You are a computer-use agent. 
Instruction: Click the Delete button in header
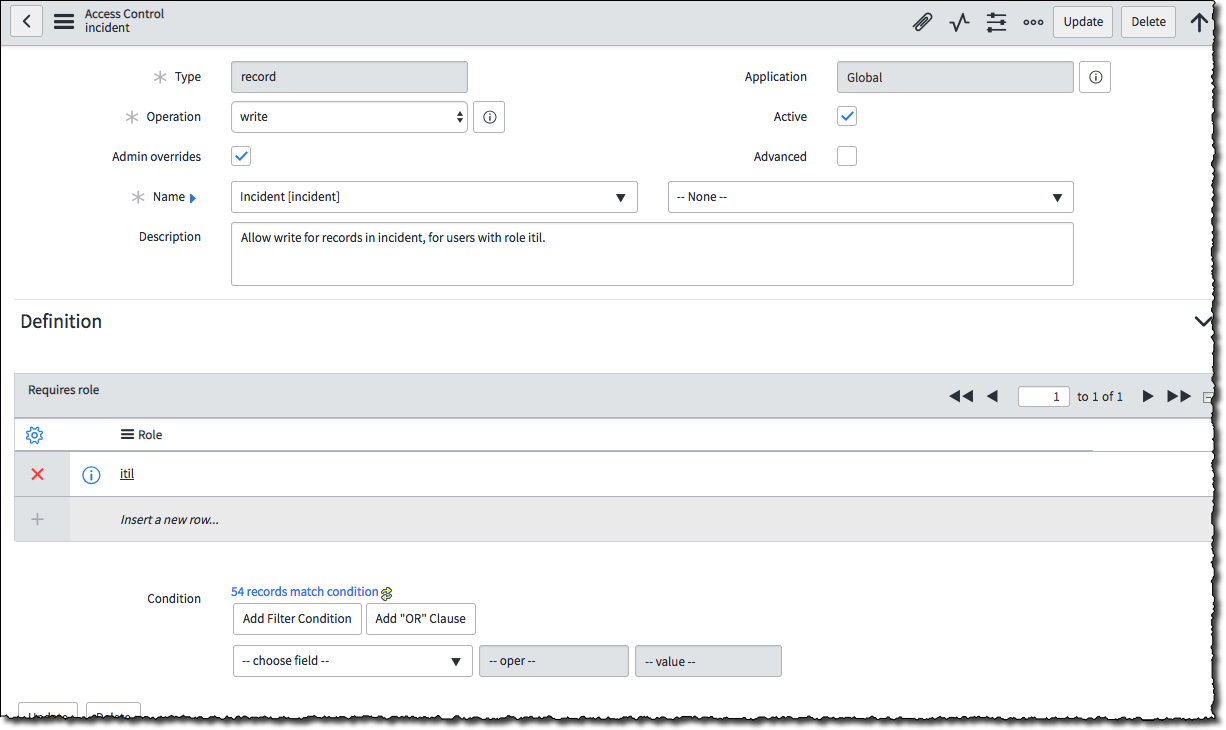[x=1148, y=22]
